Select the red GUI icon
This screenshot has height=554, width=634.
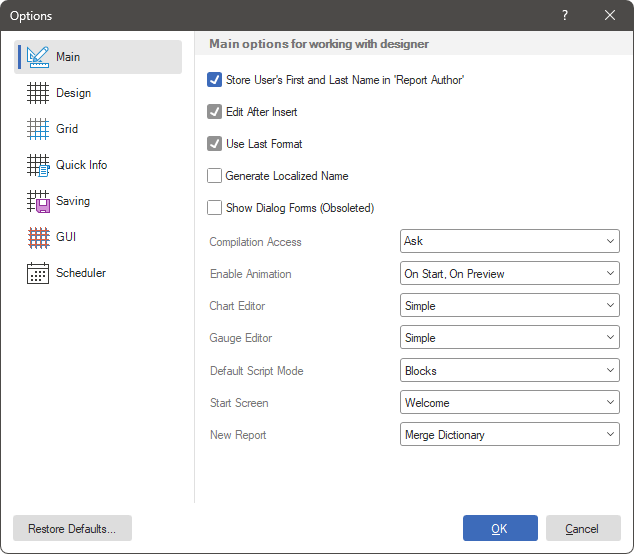click(x=38, y=237)
